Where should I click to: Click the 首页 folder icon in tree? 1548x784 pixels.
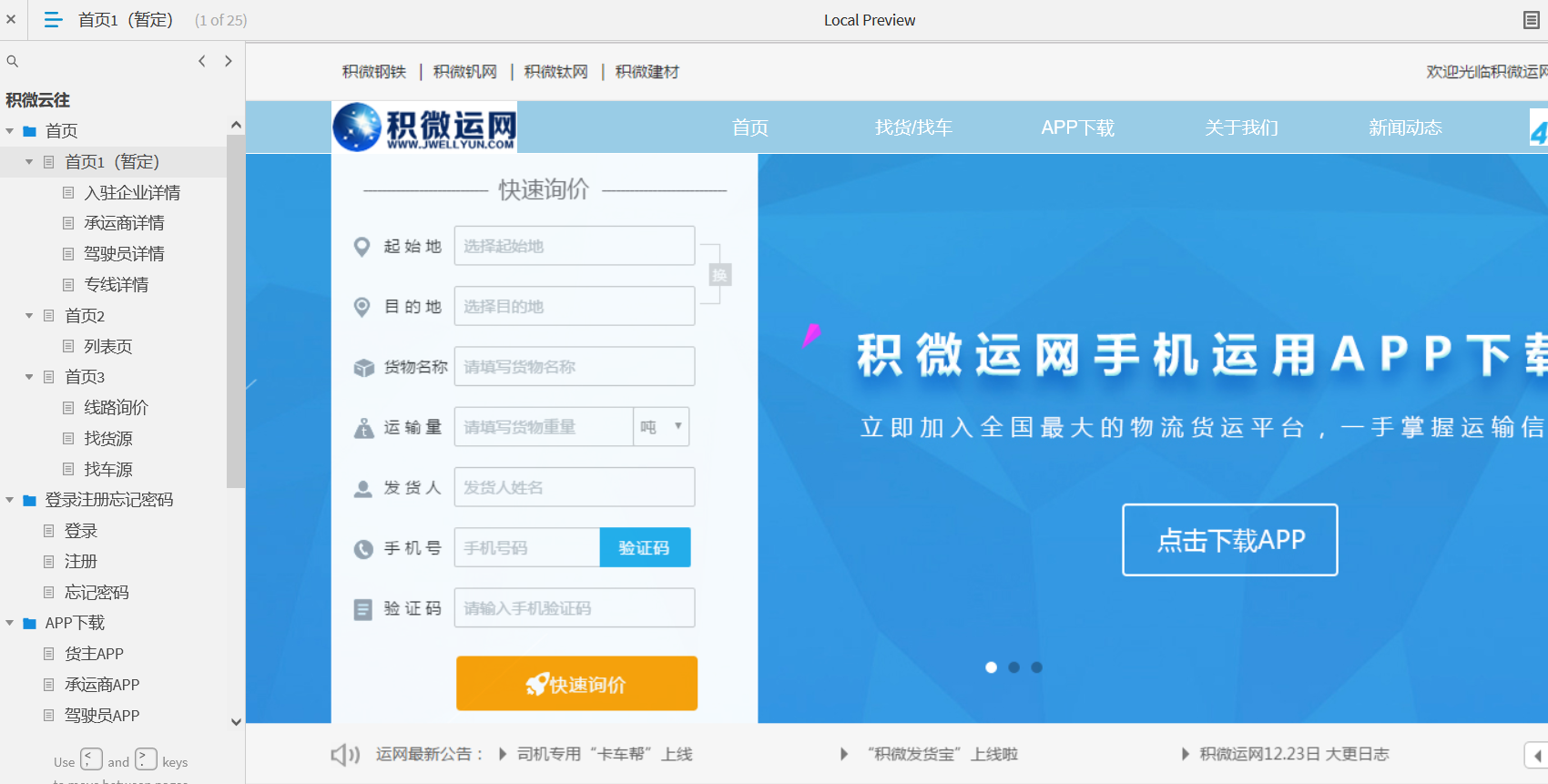(29, 131)
